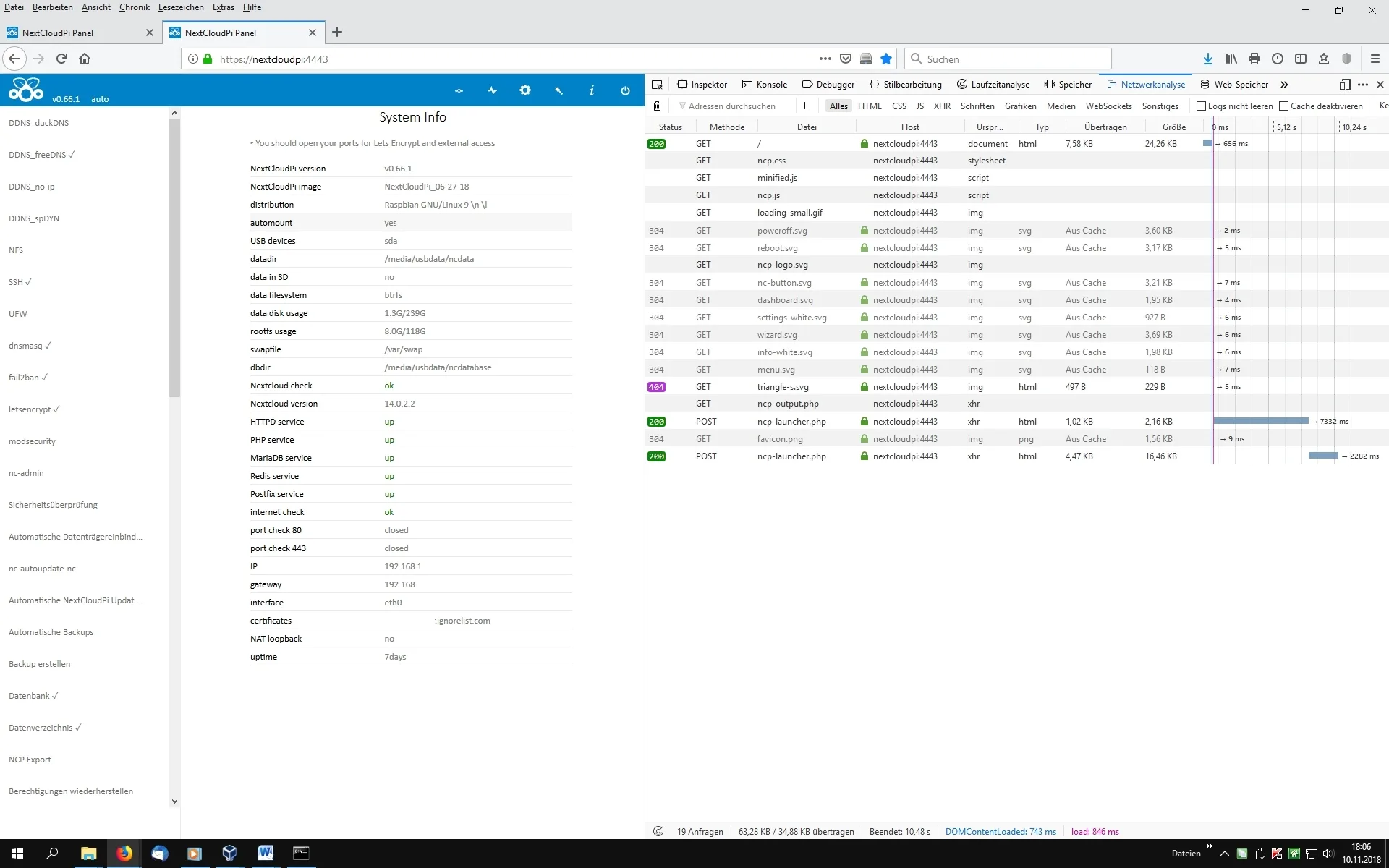Filter requests by XHR
The image size is (1389, 868).
click(942, 106)
